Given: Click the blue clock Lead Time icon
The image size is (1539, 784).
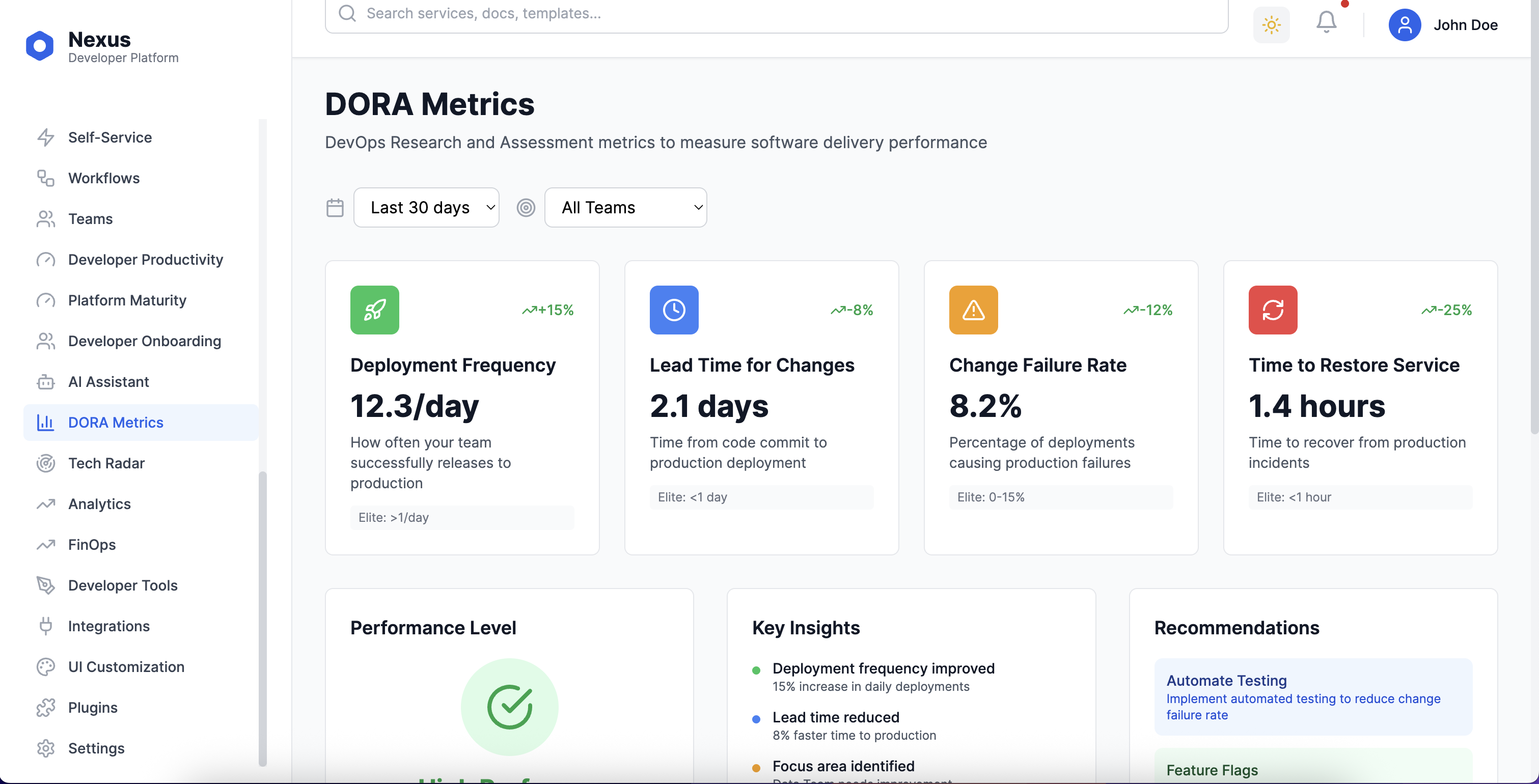Looking at the screenshot, I should click(x=674, y=310).
